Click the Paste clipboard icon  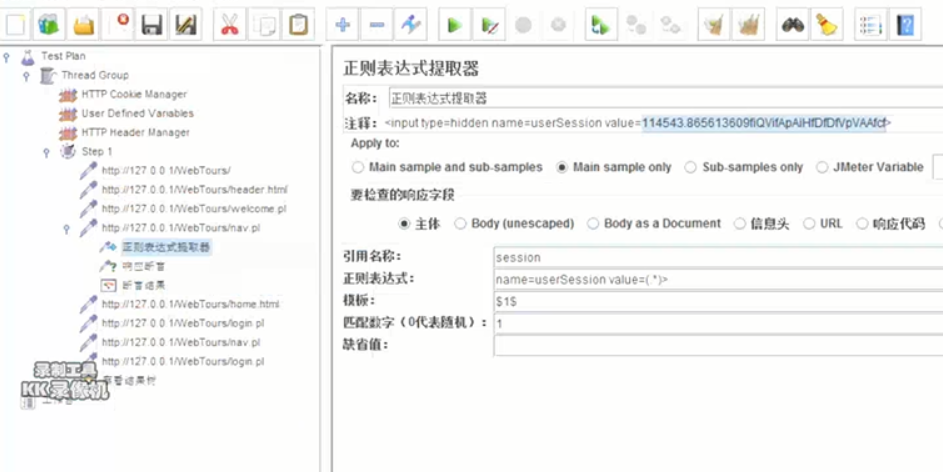tap(298, 25)
